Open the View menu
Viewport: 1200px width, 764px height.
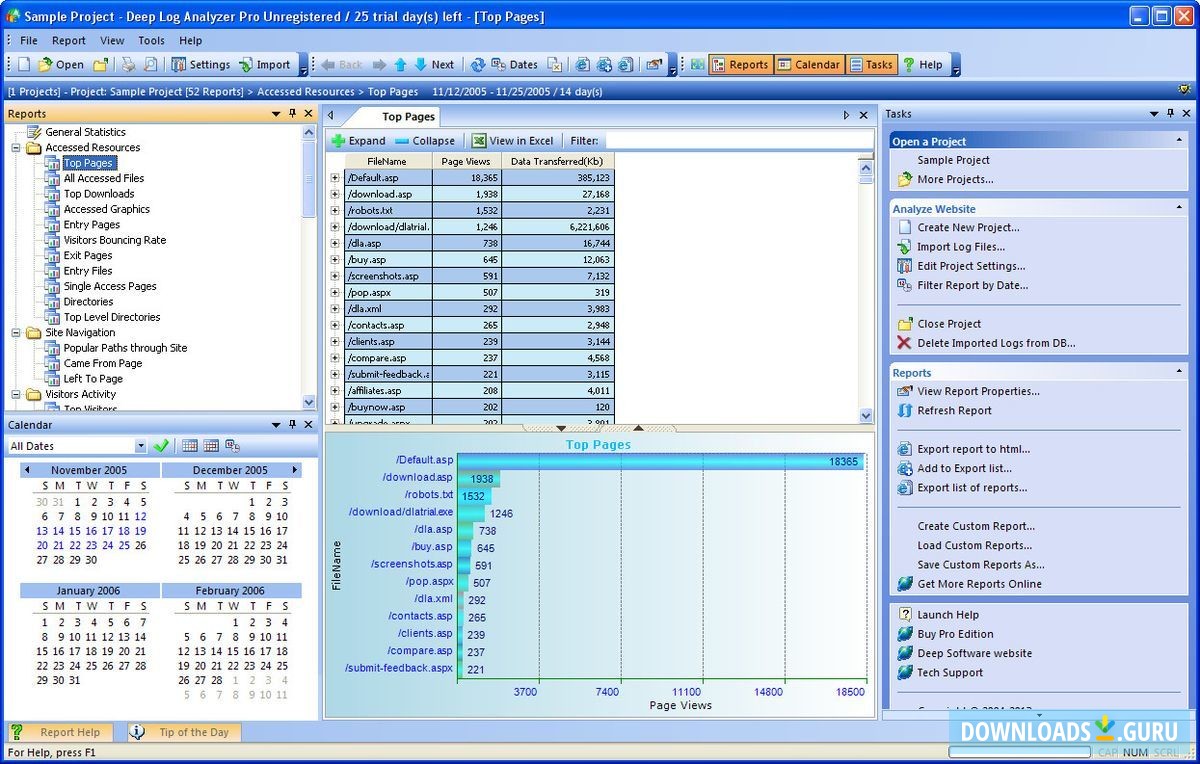(x=112, y=40)
